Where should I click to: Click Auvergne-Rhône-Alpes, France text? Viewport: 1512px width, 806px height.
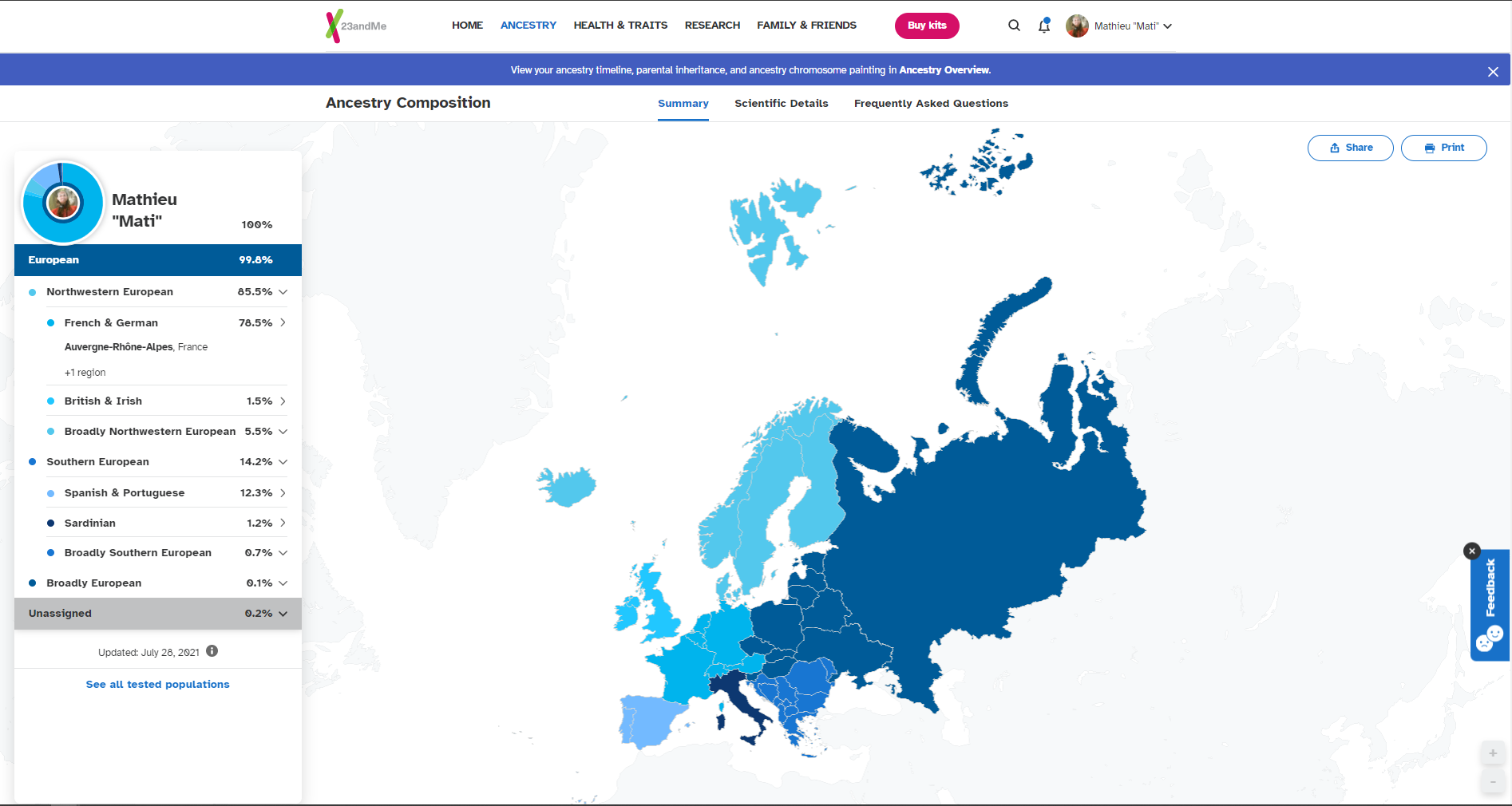point(136,347)
